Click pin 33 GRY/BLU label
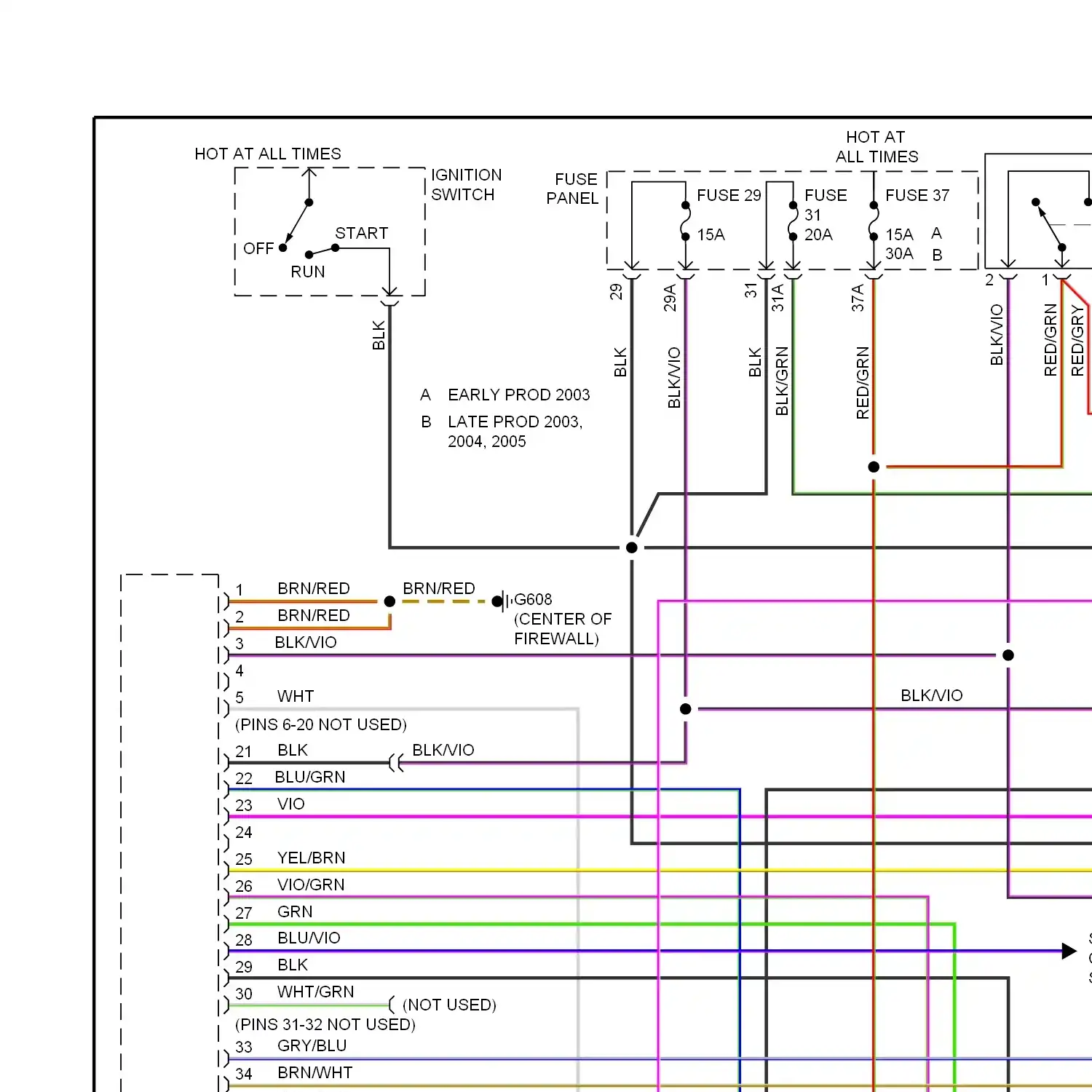 [312, 1045]
